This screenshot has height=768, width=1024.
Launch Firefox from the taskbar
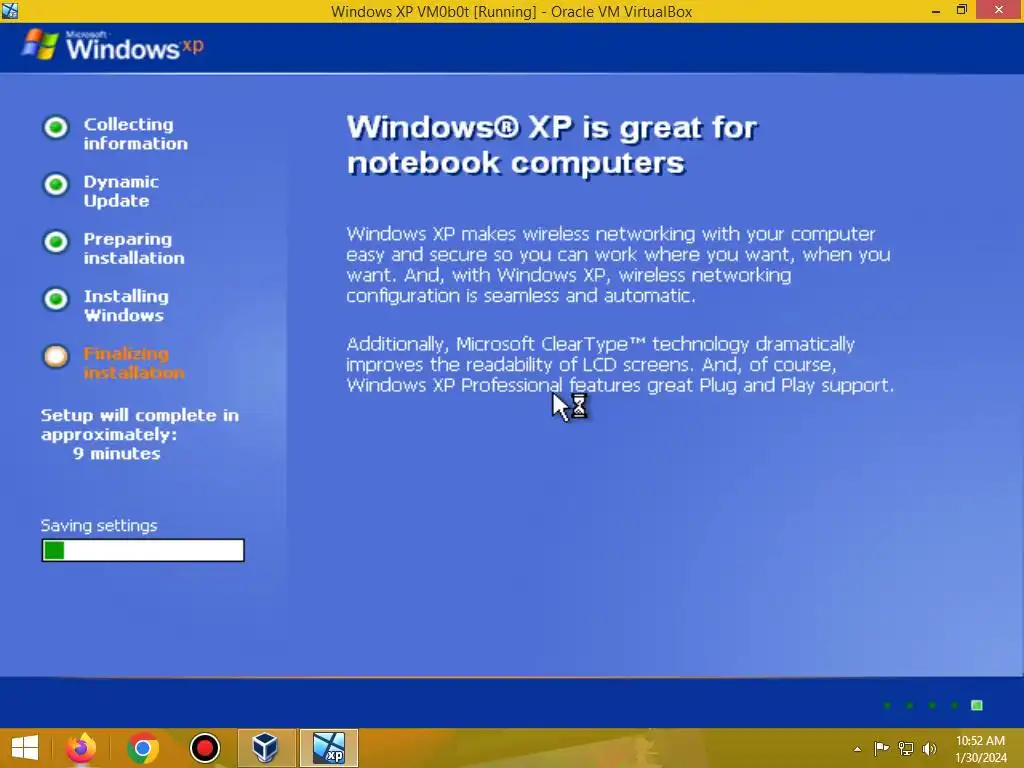(81, 748)
